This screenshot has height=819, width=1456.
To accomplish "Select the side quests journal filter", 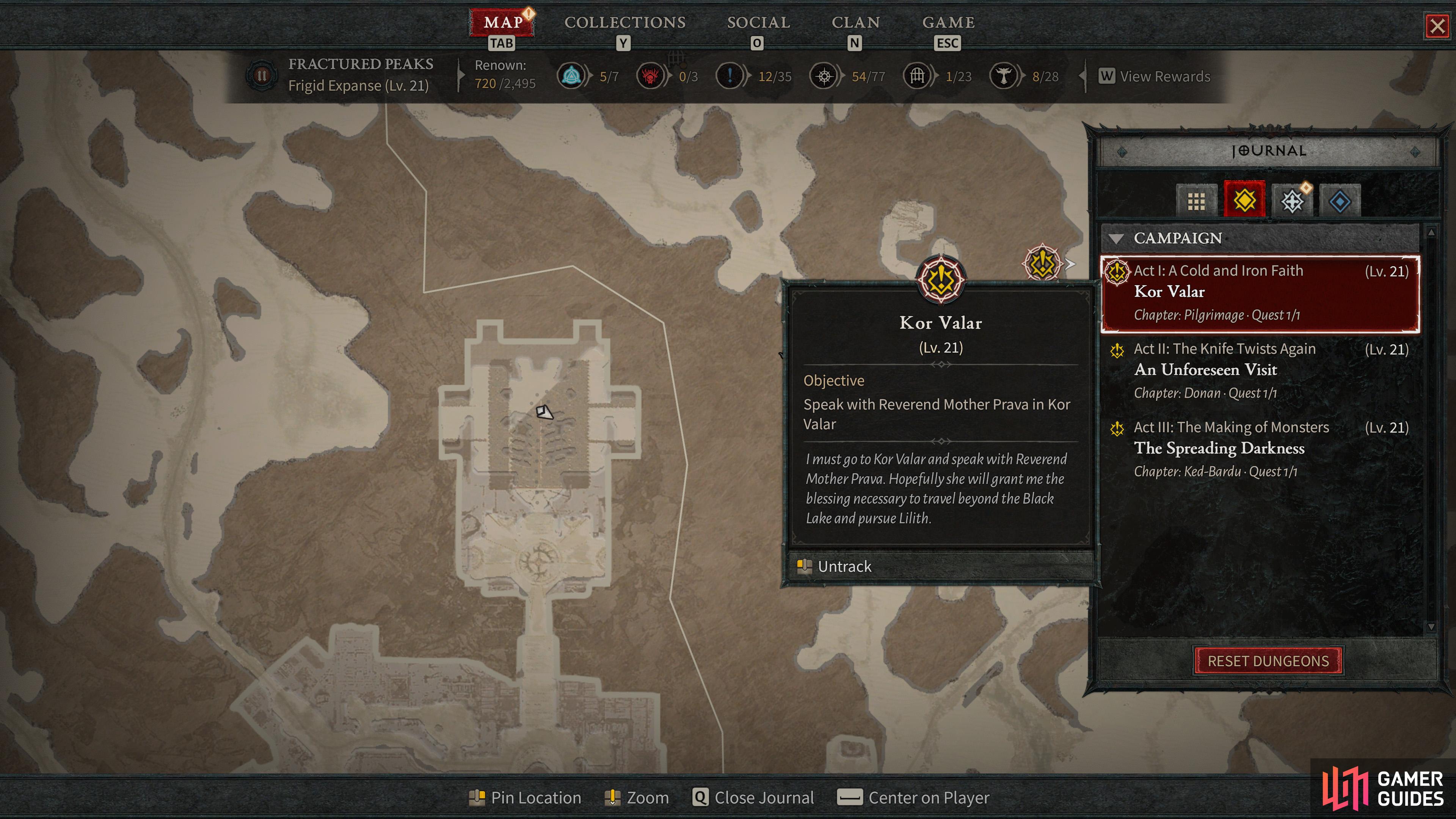I will click(x=1292, y=201).
